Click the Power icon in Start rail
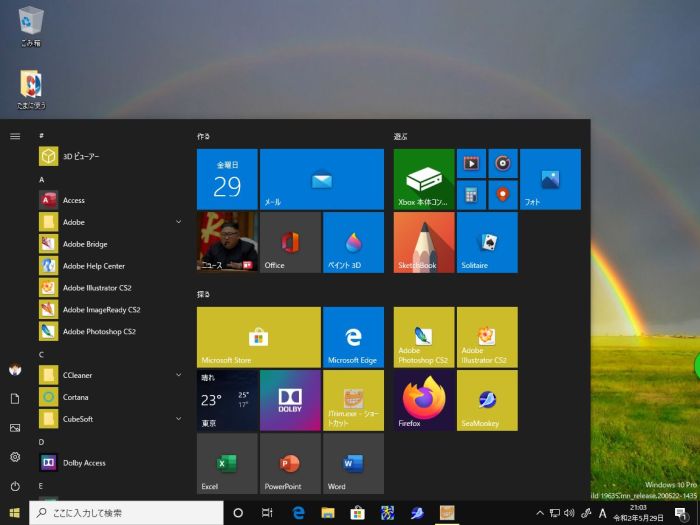Screen dimensions: 700x525 point(15,486)
